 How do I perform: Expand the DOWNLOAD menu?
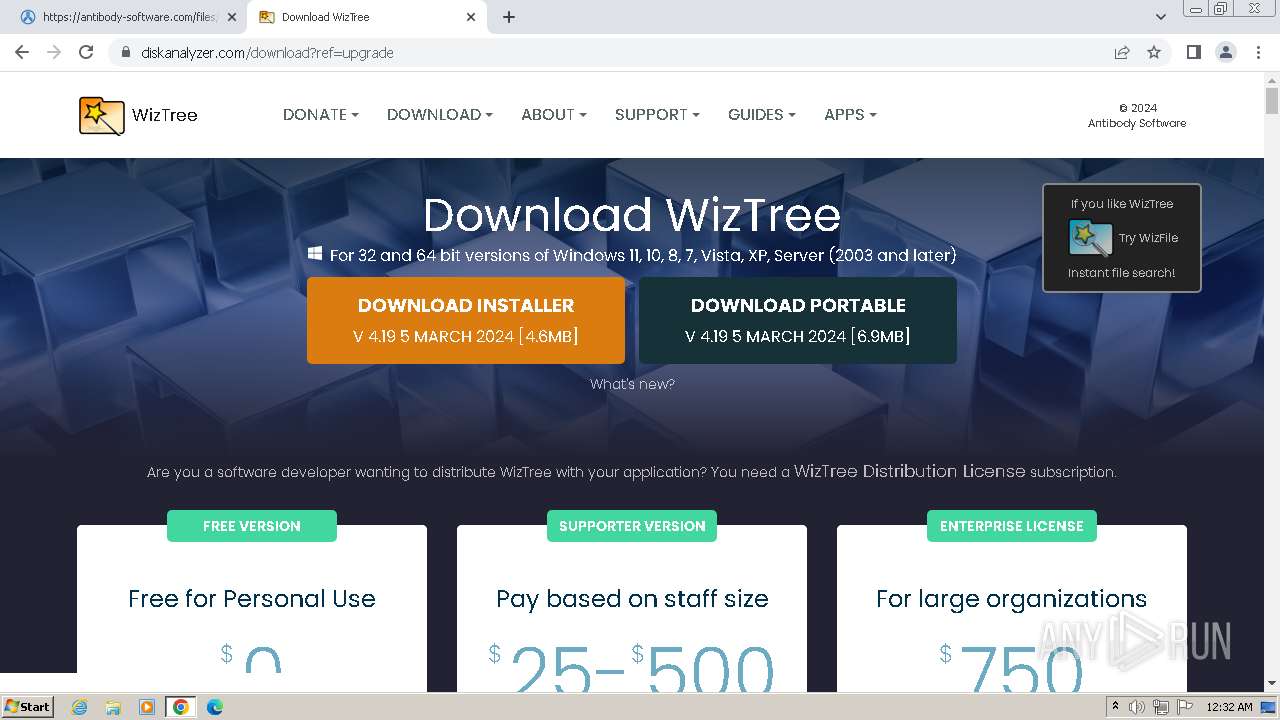439,115
